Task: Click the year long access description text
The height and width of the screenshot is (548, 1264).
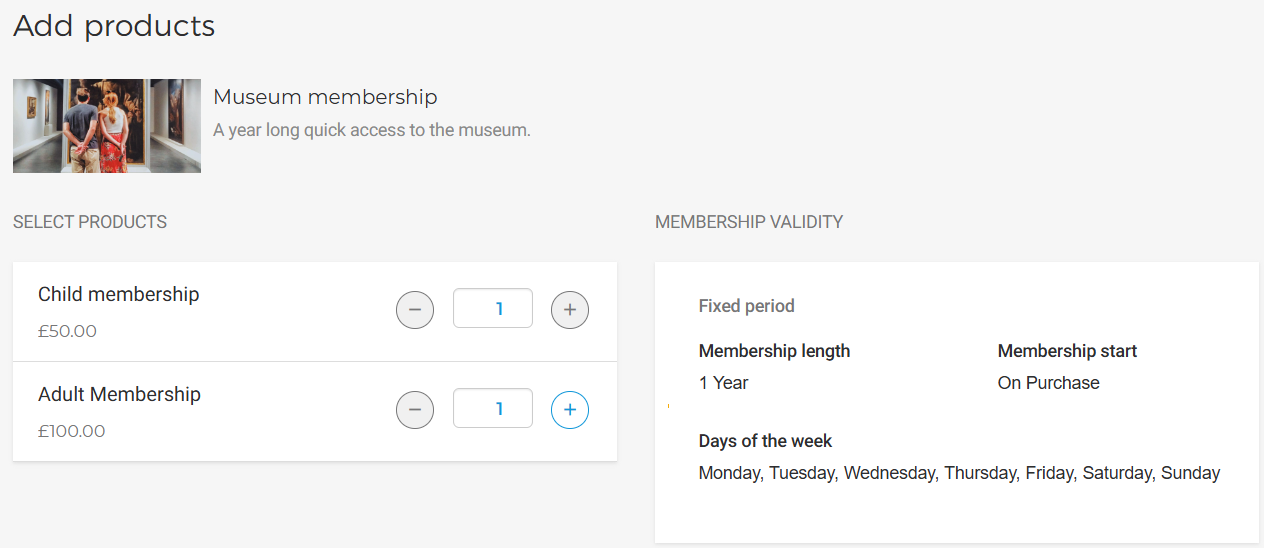Action: pyautogui.click(x=371, y=130)
